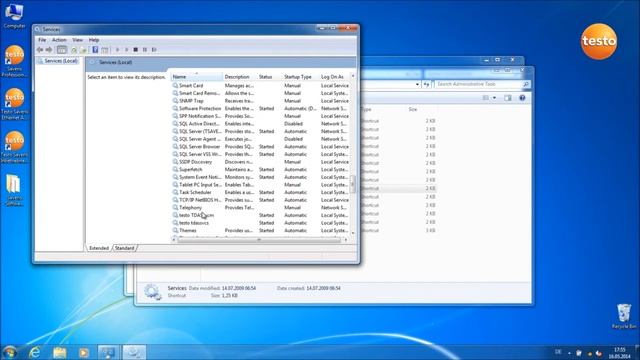Select the Smart Card service
This screenshot has height=360, width=640.
[x=260, y=86]
